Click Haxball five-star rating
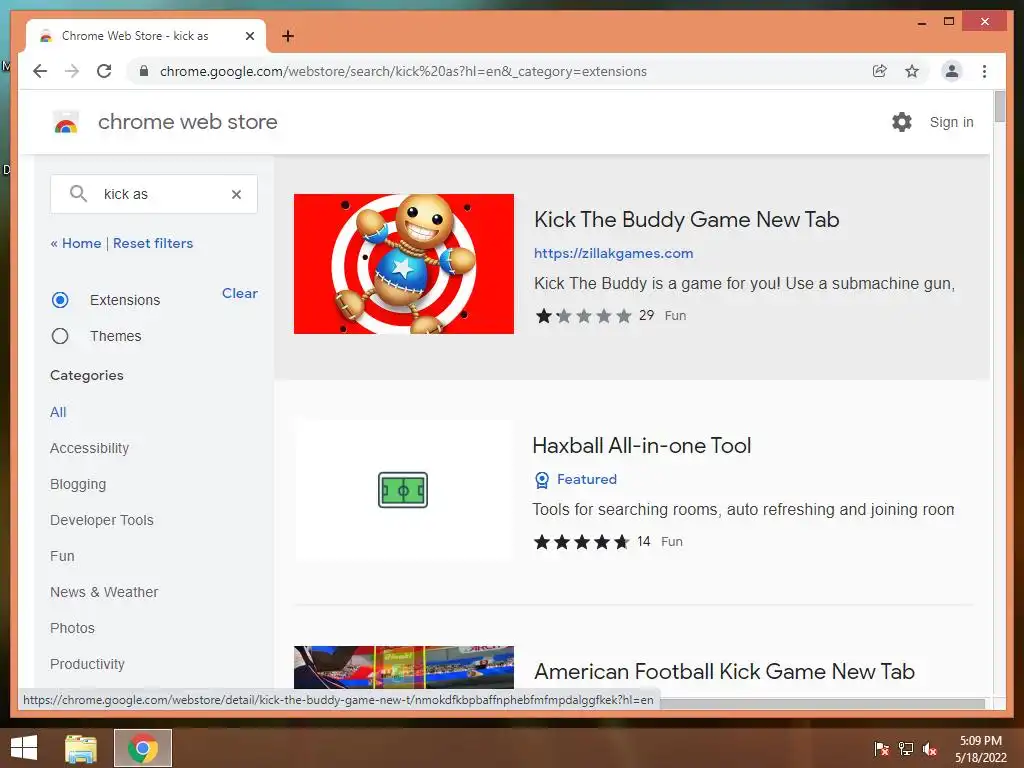Screen dimensions: 1024x768 (x=581, y=542)
